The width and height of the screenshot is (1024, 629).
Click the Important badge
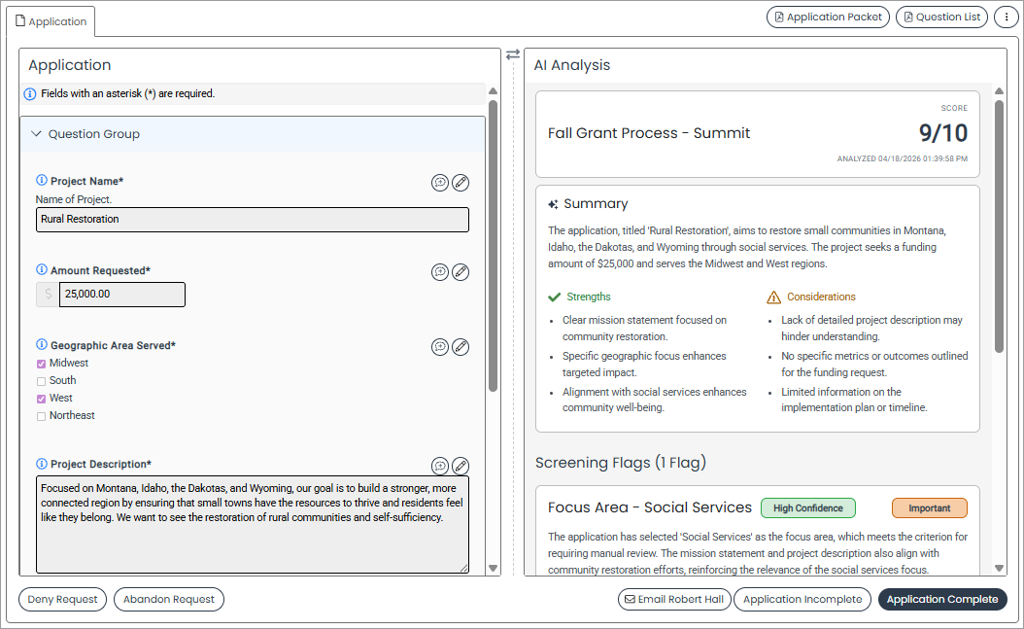click(x=929, y=508)
